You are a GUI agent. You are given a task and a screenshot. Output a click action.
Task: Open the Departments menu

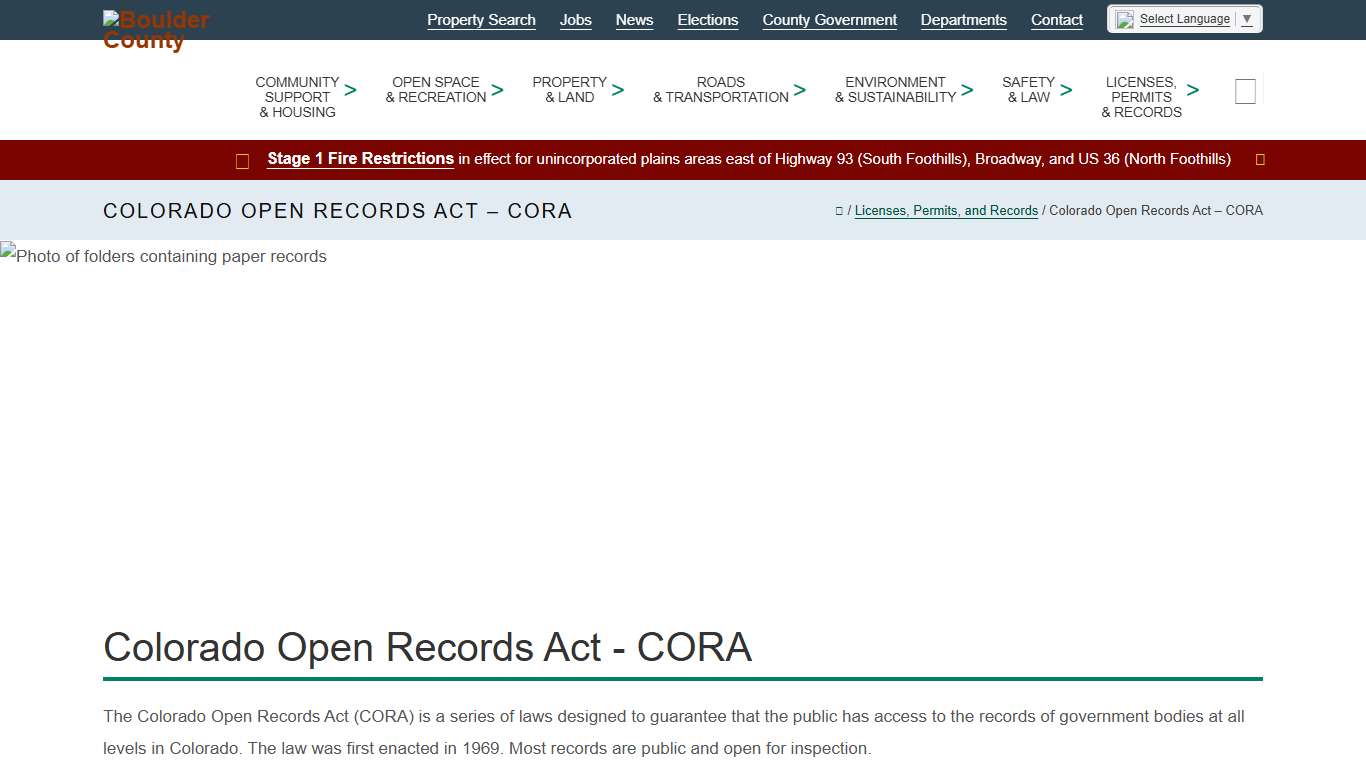(x=963, y=20)
